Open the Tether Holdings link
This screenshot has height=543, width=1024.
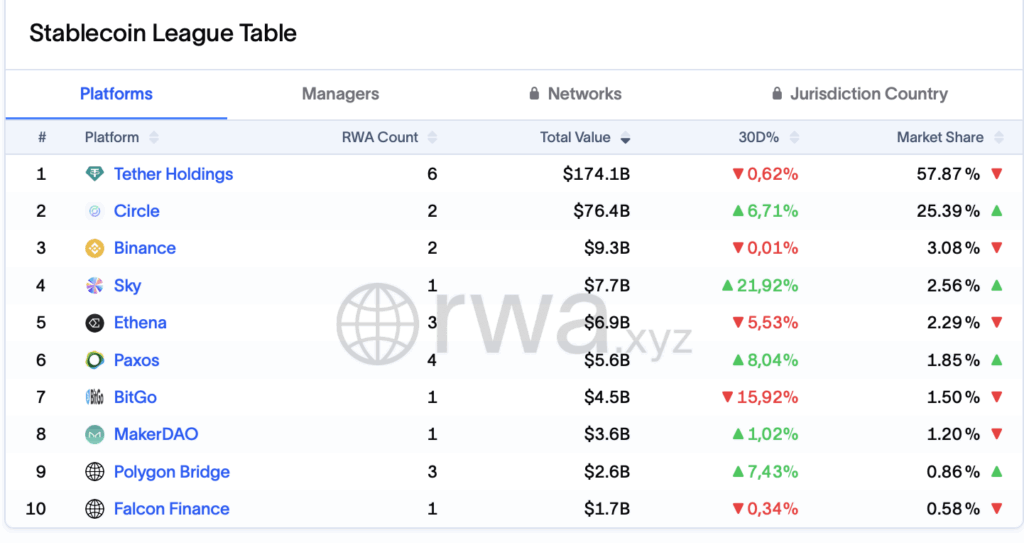pos(173,174)
